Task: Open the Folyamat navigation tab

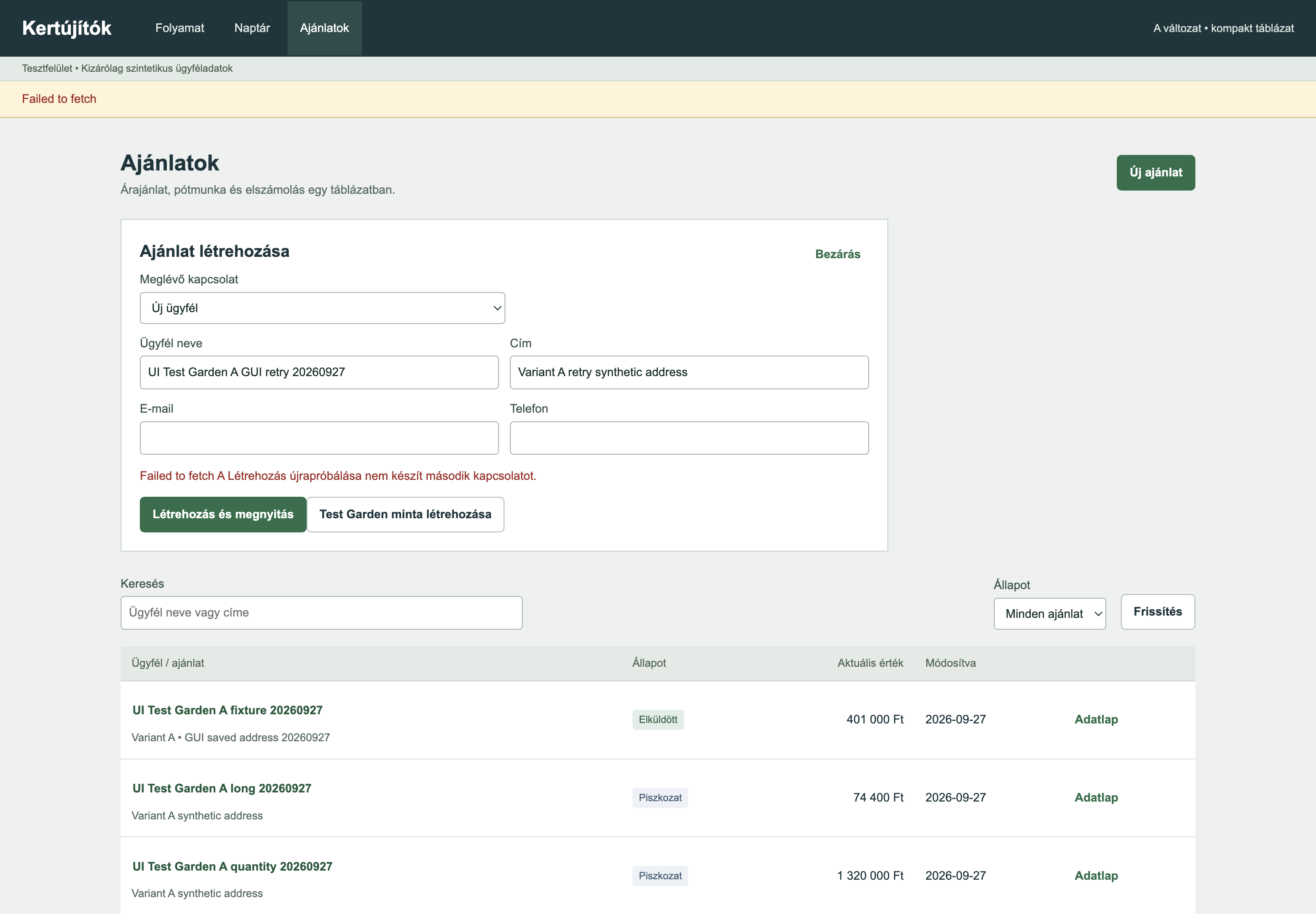Action: pos(179,28)
